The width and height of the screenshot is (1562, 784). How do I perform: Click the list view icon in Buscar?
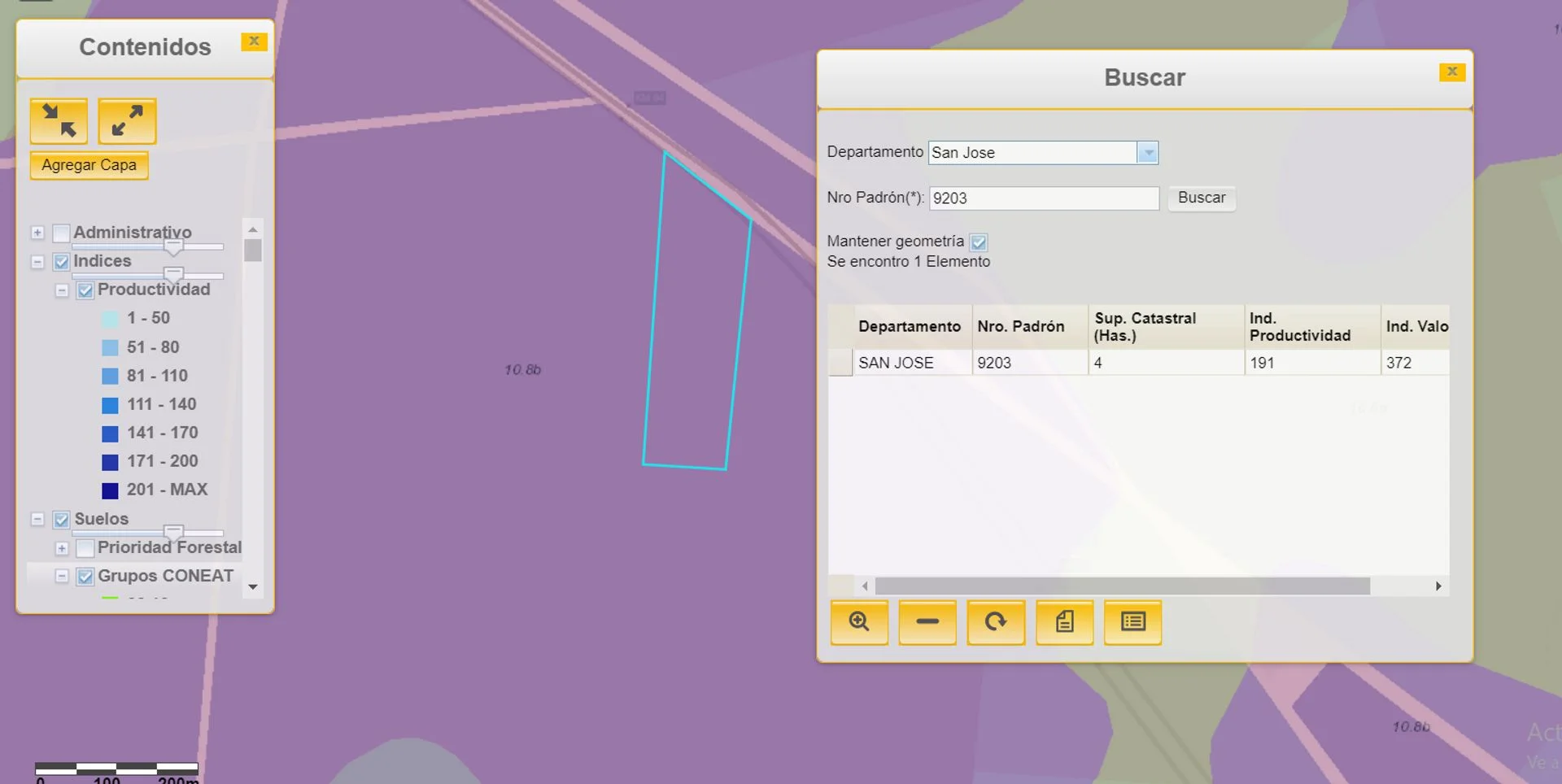pyautogui.click(x=1132, y=622)
